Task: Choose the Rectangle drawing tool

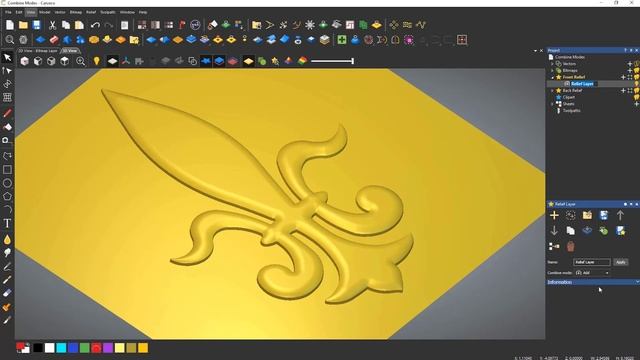Action: [7, 169]
